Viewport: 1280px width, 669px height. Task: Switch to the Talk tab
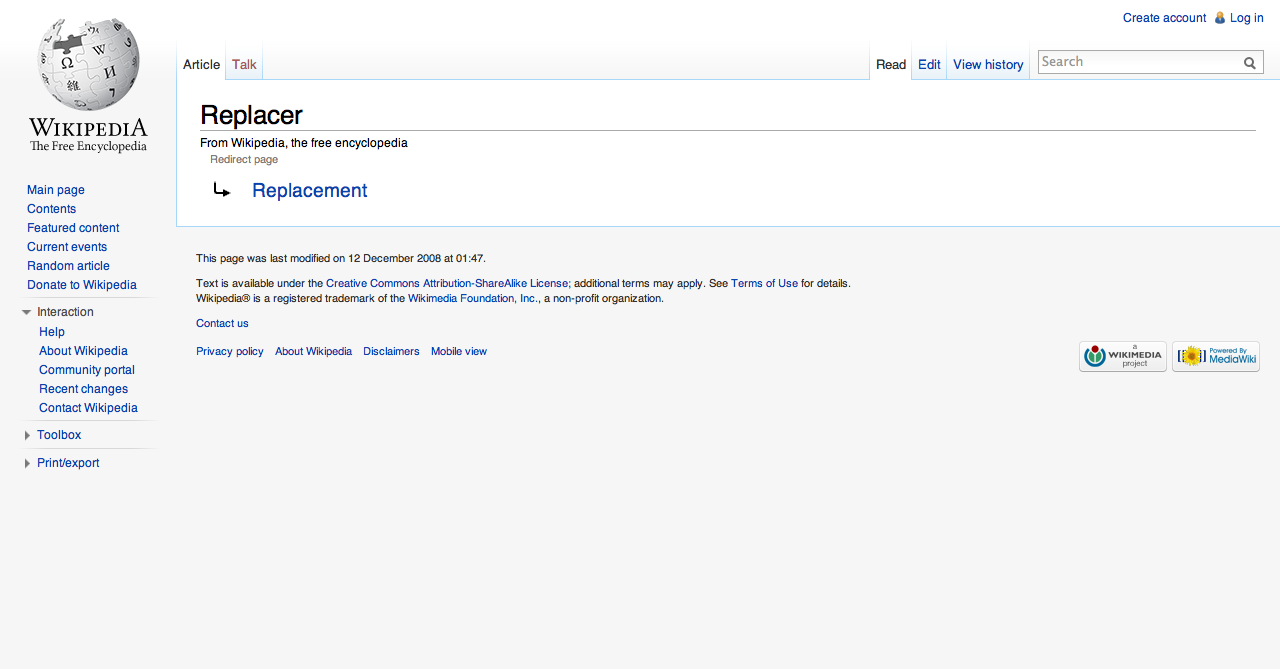(244, 64)
